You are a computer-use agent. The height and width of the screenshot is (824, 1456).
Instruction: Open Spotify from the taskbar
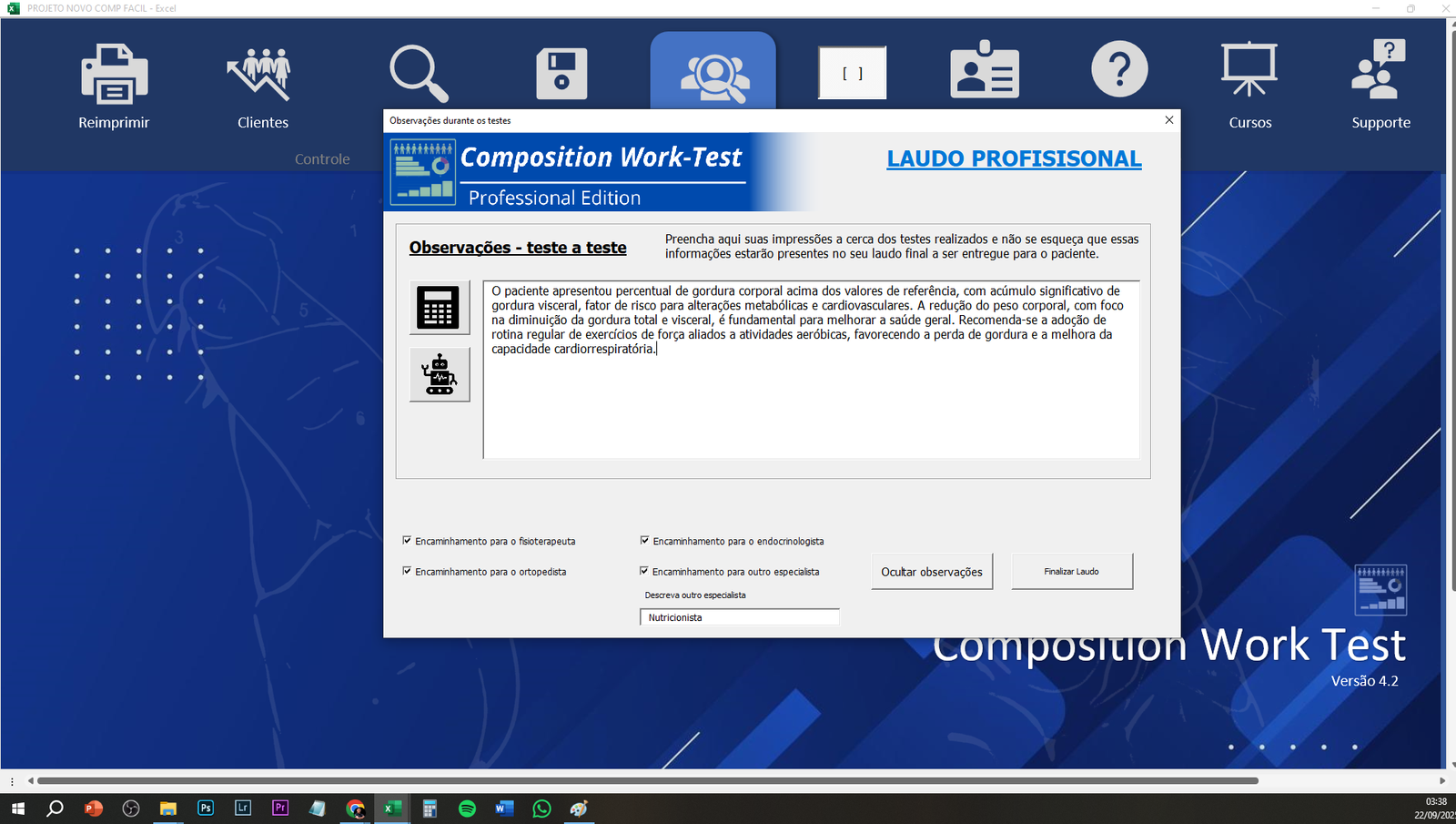[x=467, y=809]
